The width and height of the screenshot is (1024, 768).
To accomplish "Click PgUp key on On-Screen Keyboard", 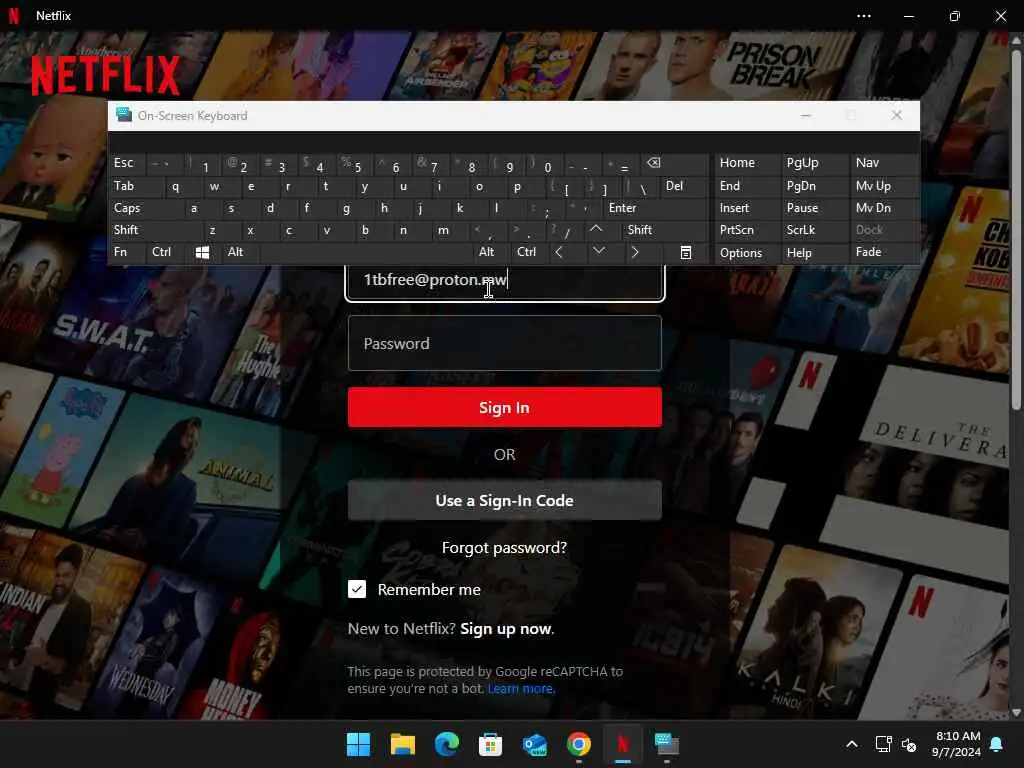I will pos(814,163).
